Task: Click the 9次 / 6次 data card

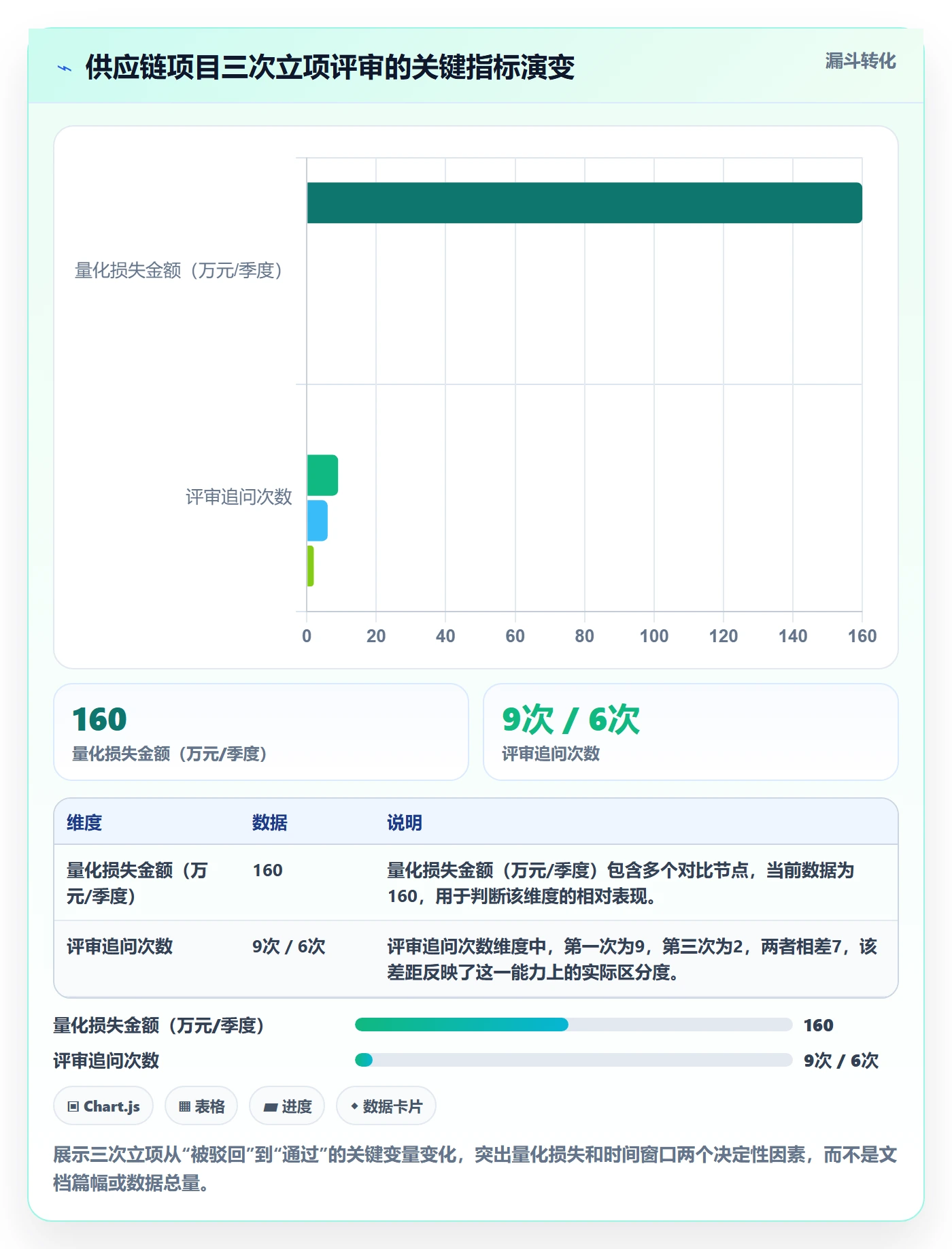Action: (x=690, y=732)
